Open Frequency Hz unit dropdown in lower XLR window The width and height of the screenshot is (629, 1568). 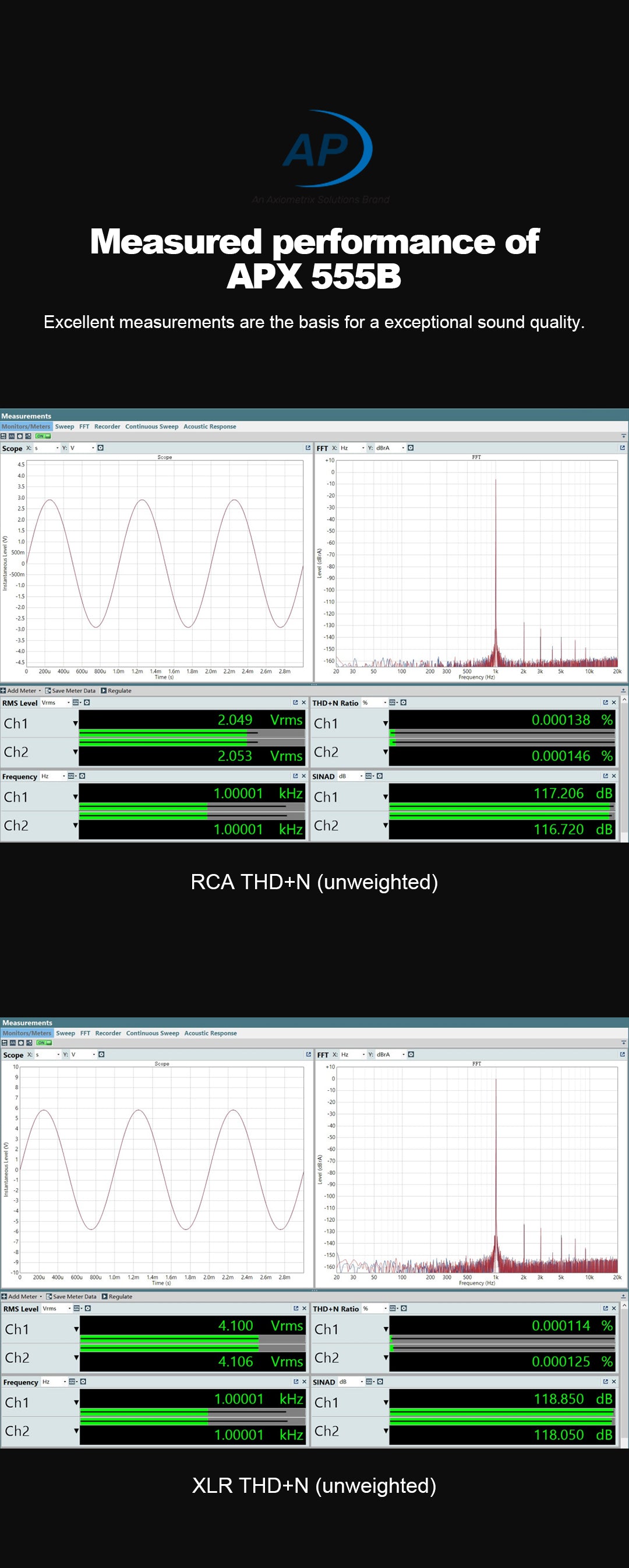click(x=55, y=1382)
